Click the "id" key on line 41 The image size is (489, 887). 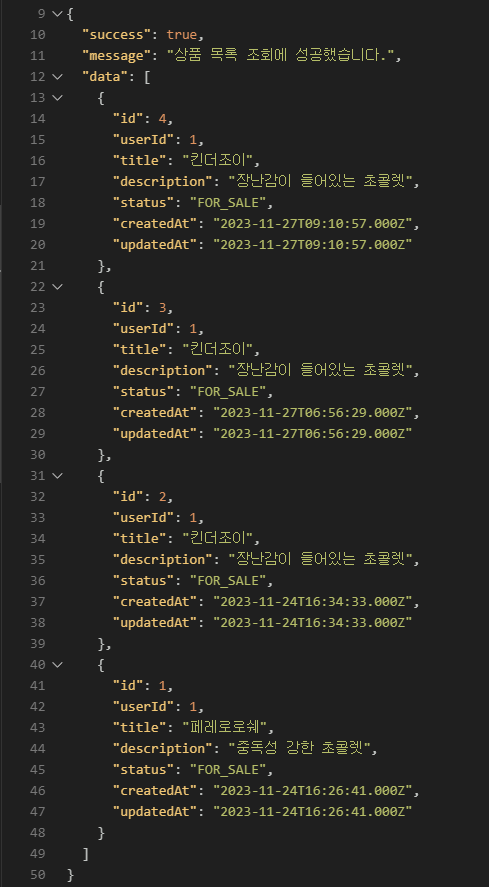pyautogui.click(x=128, y=686)
